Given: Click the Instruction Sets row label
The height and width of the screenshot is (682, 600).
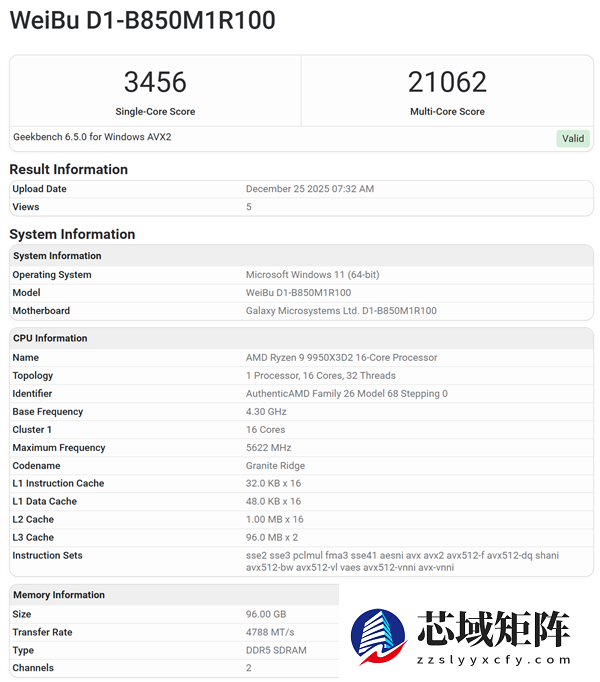Looking at the screenshot, I should 47,555.
